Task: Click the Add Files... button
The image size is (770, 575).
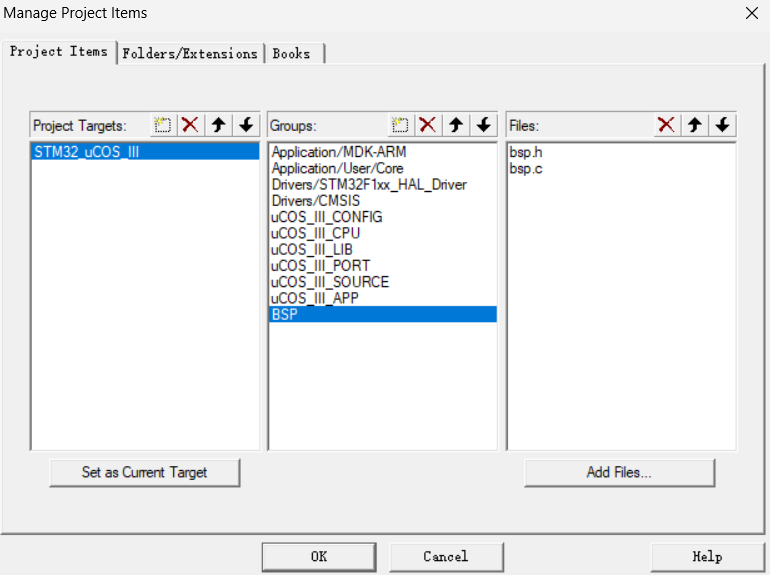Action: tap(619, 472)
